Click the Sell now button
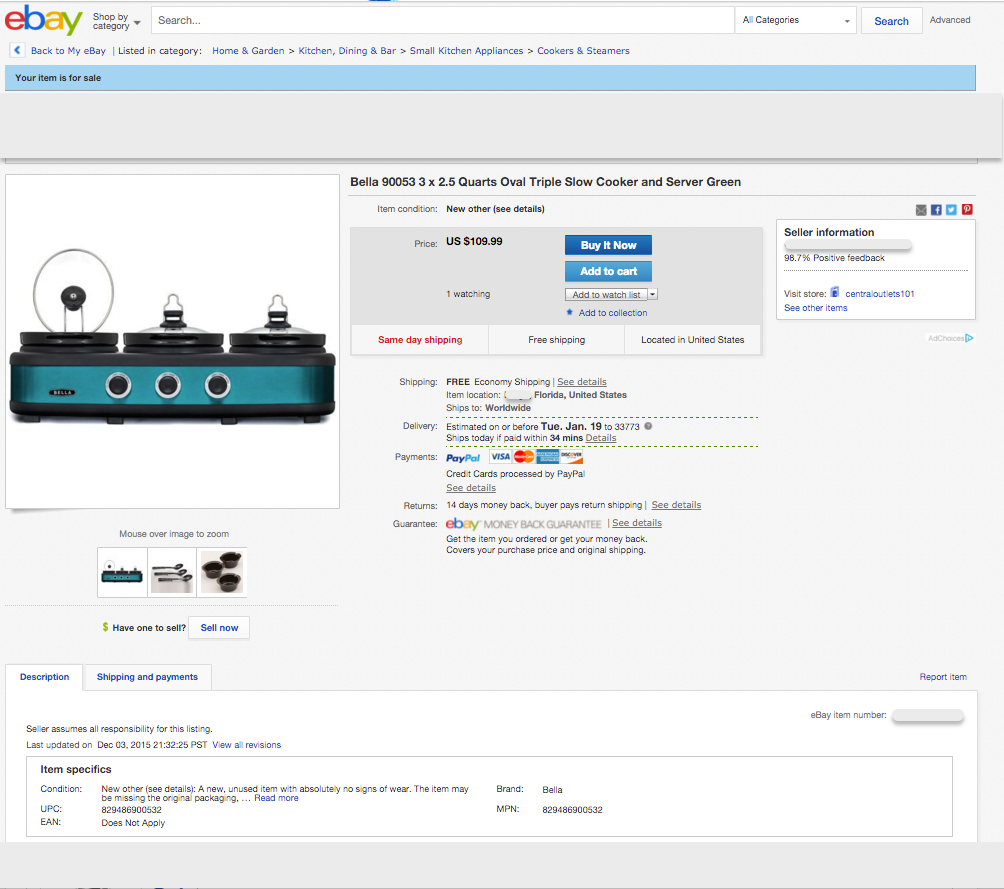The height and width of the screenshot is (889, 1004). (x=219, y=628)
